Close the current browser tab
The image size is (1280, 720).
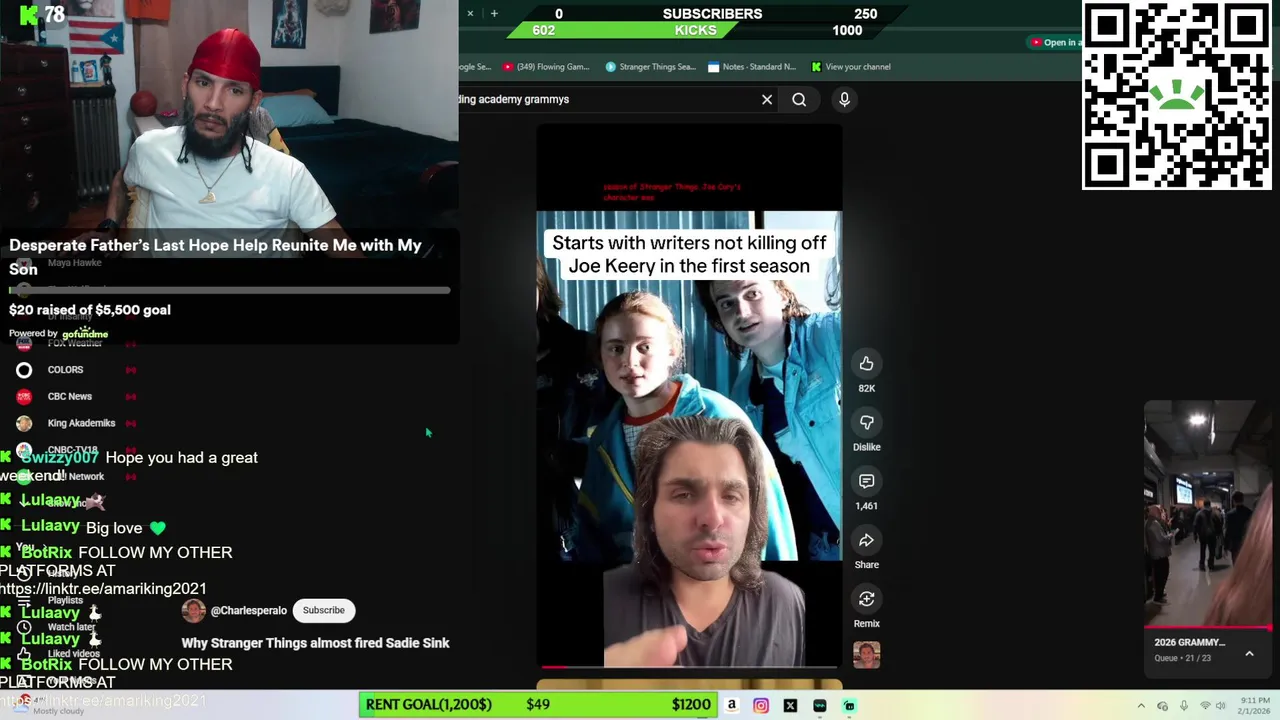[470, 13]
